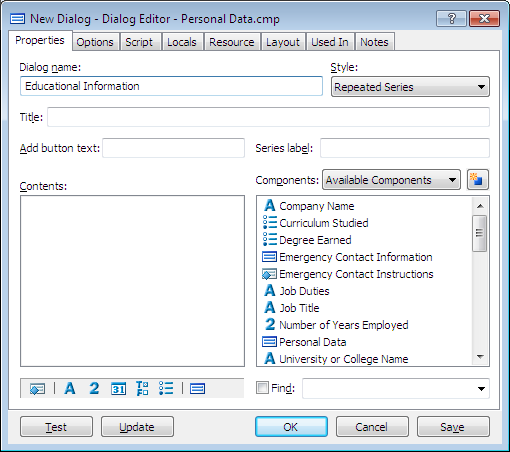Open the Style dropdown showing Repeated Series

[x=410, y=87]
